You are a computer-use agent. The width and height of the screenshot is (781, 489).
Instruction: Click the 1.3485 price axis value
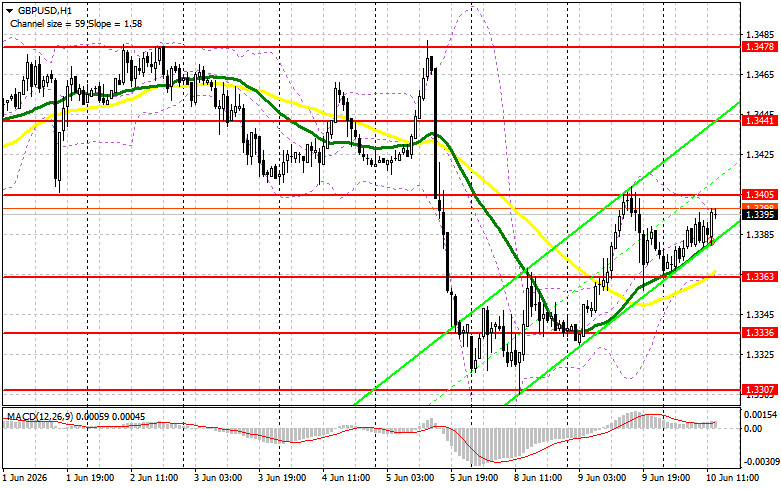760,35
